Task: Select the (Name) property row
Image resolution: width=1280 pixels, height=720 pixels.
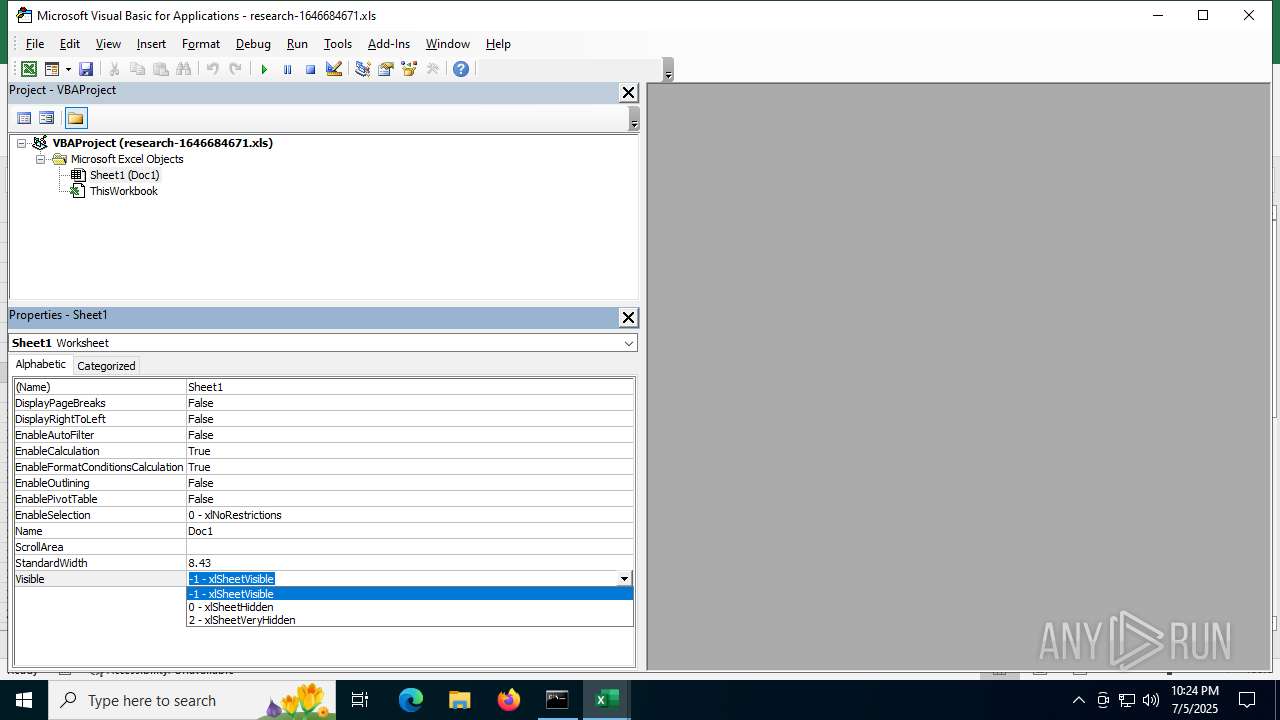Action: tap(324, 387)
